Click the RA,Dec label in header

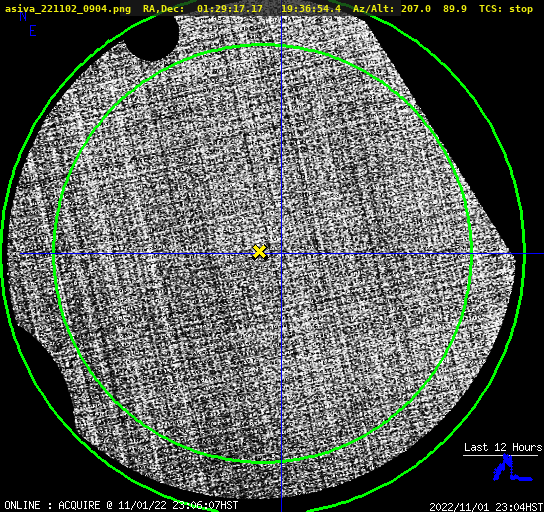(x=164, y=8)
